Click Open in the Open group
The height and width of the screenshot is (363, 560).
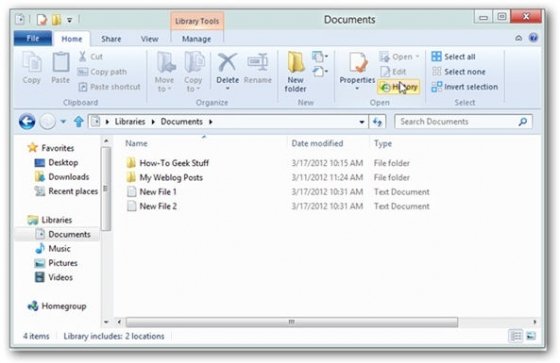click(x=399, y=57)
